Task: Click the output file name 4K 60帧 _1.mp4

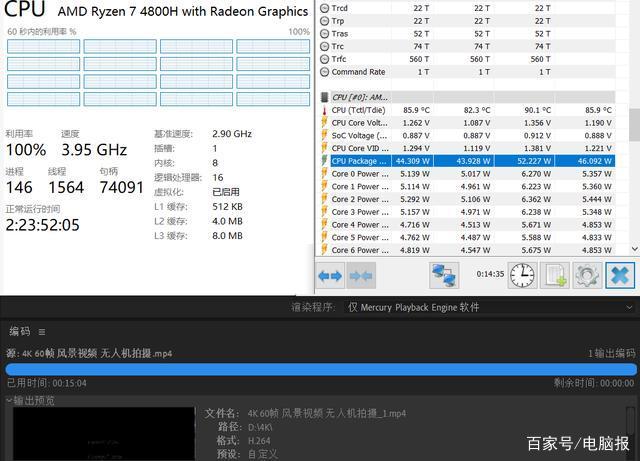Action: (x=327, y=414)
